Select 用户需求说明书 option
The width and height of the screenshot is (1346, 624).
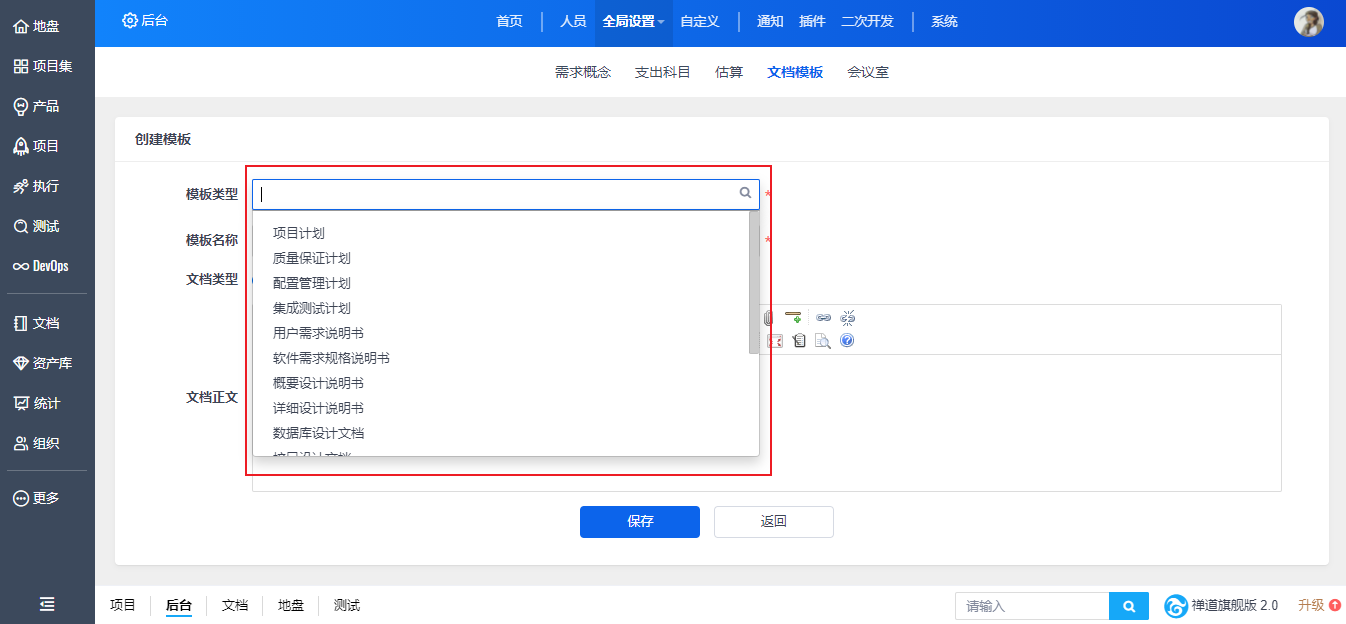(x=318, y=333)
